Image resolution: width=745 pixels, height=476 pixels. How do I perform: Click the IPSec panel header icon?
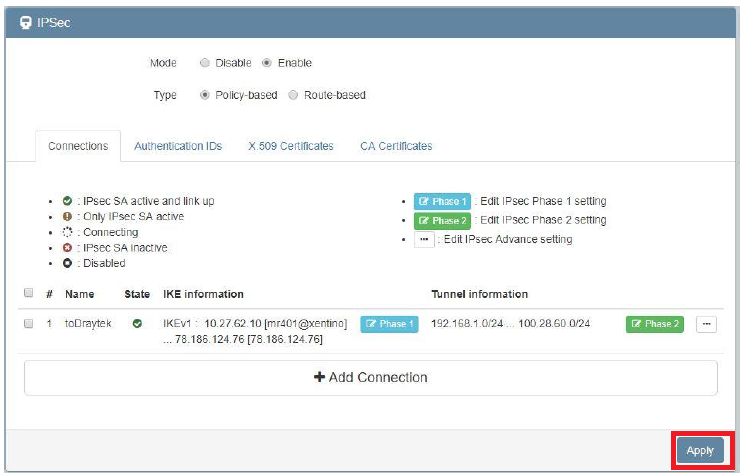click(25, 20)
